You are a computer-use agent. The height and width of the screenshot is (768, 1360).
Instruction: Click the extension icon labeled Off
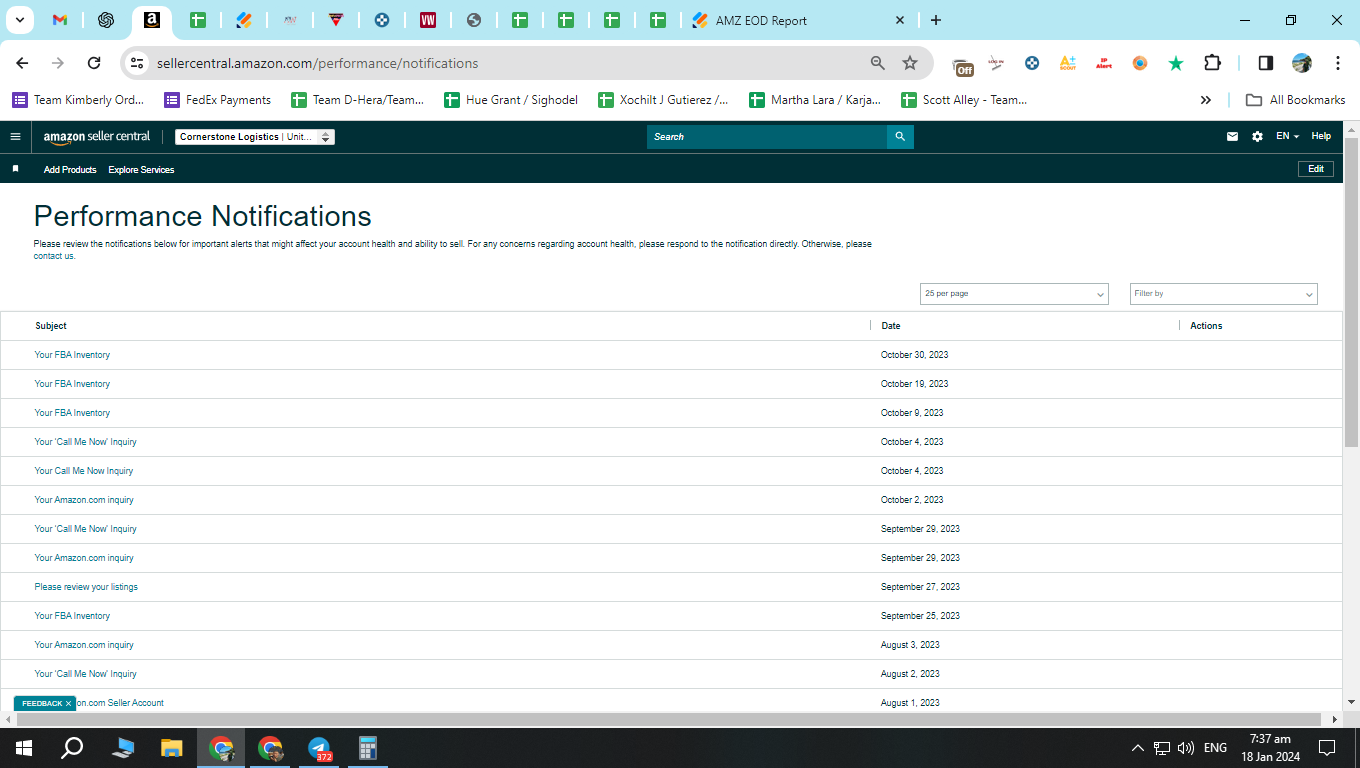[x=962, y=65]
